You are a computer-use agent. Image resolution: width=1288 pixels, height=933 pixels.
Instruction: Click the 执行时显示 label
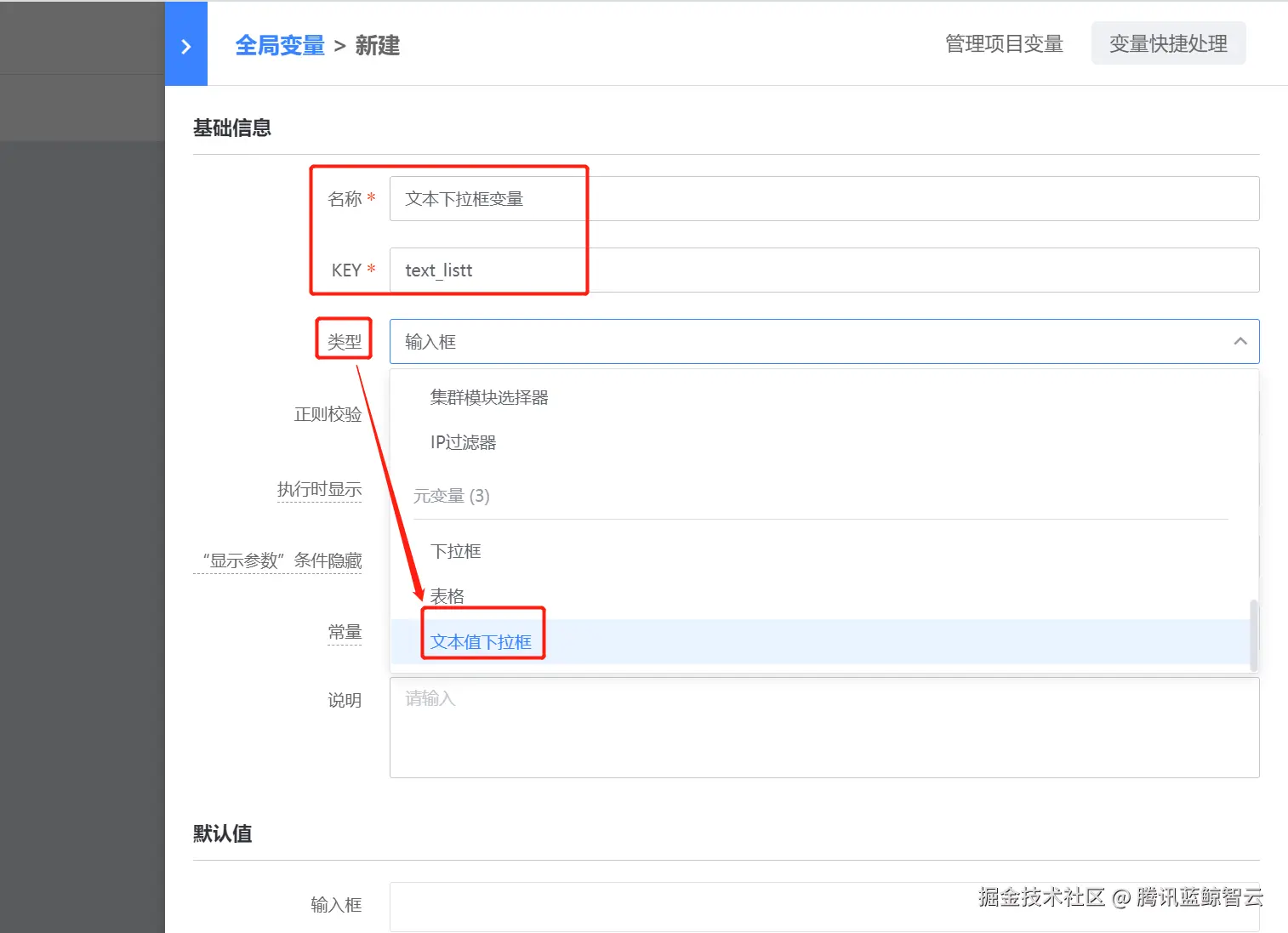click(x=320, y=489)
